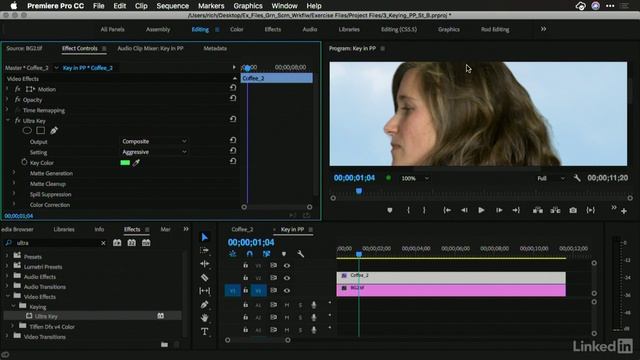Viewport: 640px width, 360px height.
Task: Select the Coffee_2 clip in timeline
Action: (451, 277)
